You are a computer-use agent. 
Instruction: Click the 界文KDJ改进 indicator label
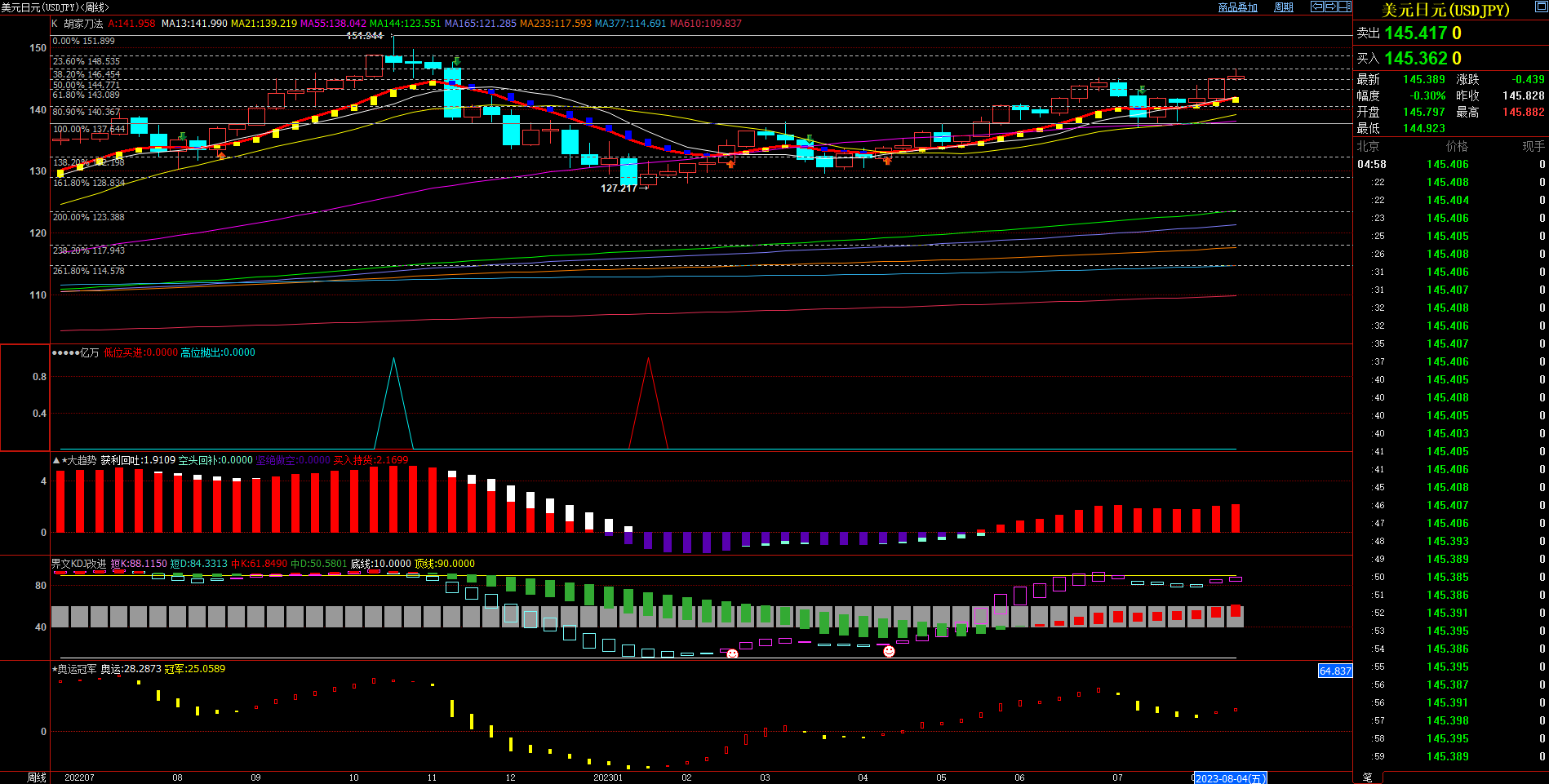(78, 564)
